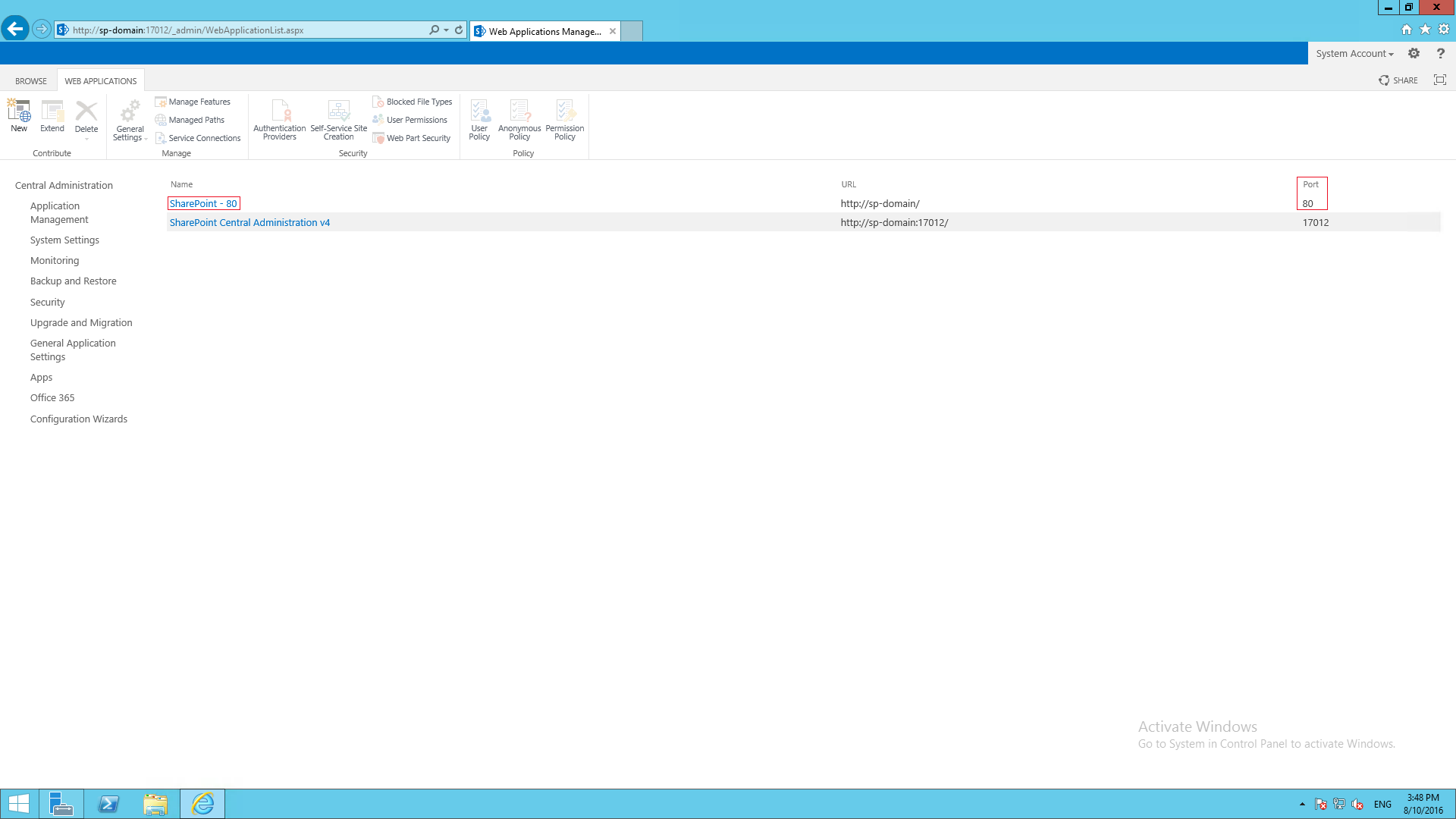The height and width of the screenshot is (819, 1456).
Task: Open the Apps section
Action: [42, 377]
